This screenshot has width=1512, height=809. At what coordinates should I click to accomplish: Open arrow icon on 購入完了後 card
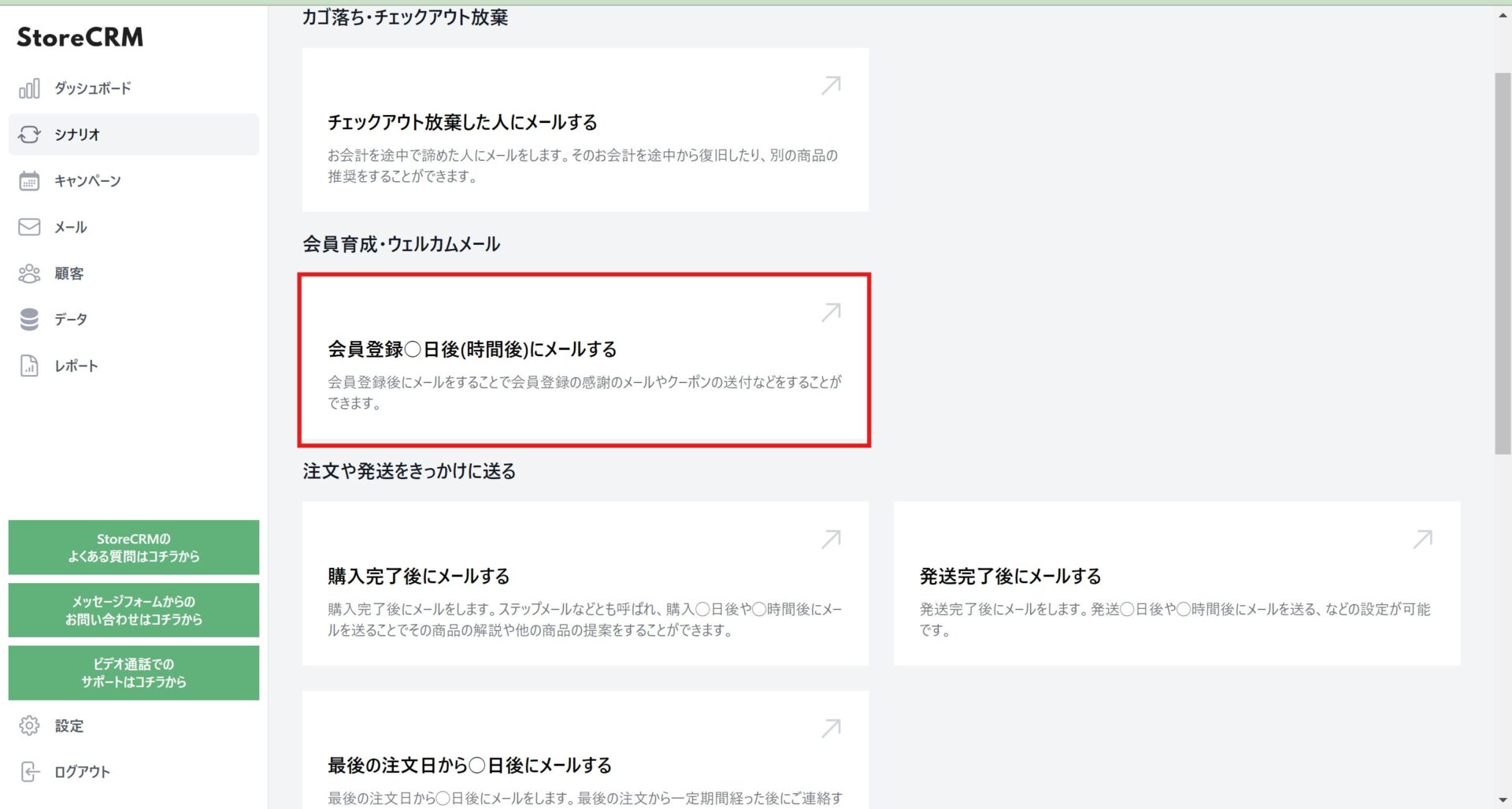coord(831,539)
